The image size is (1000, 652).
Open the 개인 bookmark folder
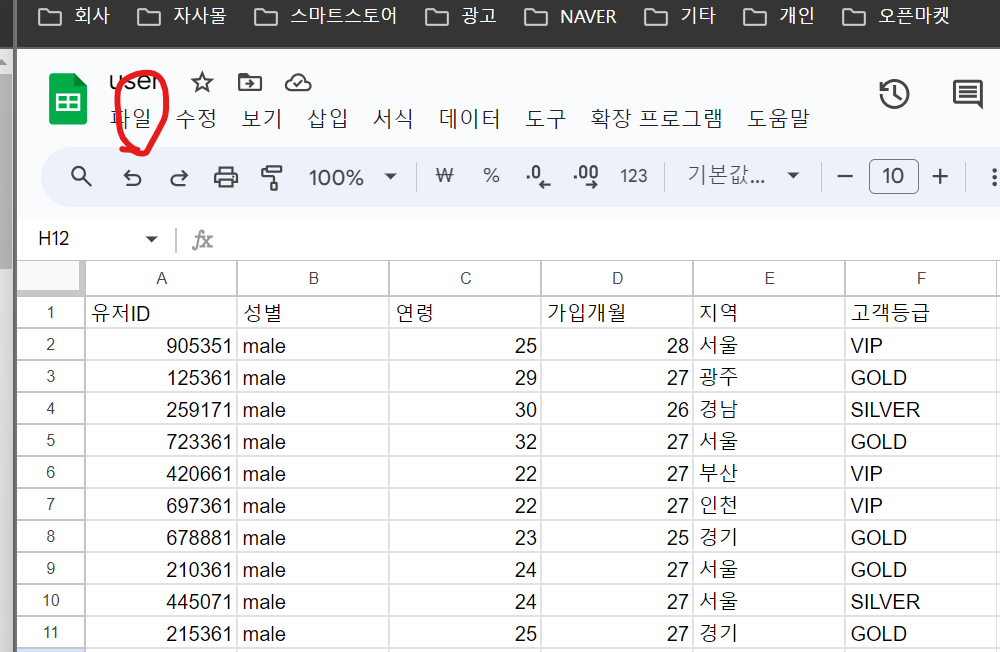(779, 16)
